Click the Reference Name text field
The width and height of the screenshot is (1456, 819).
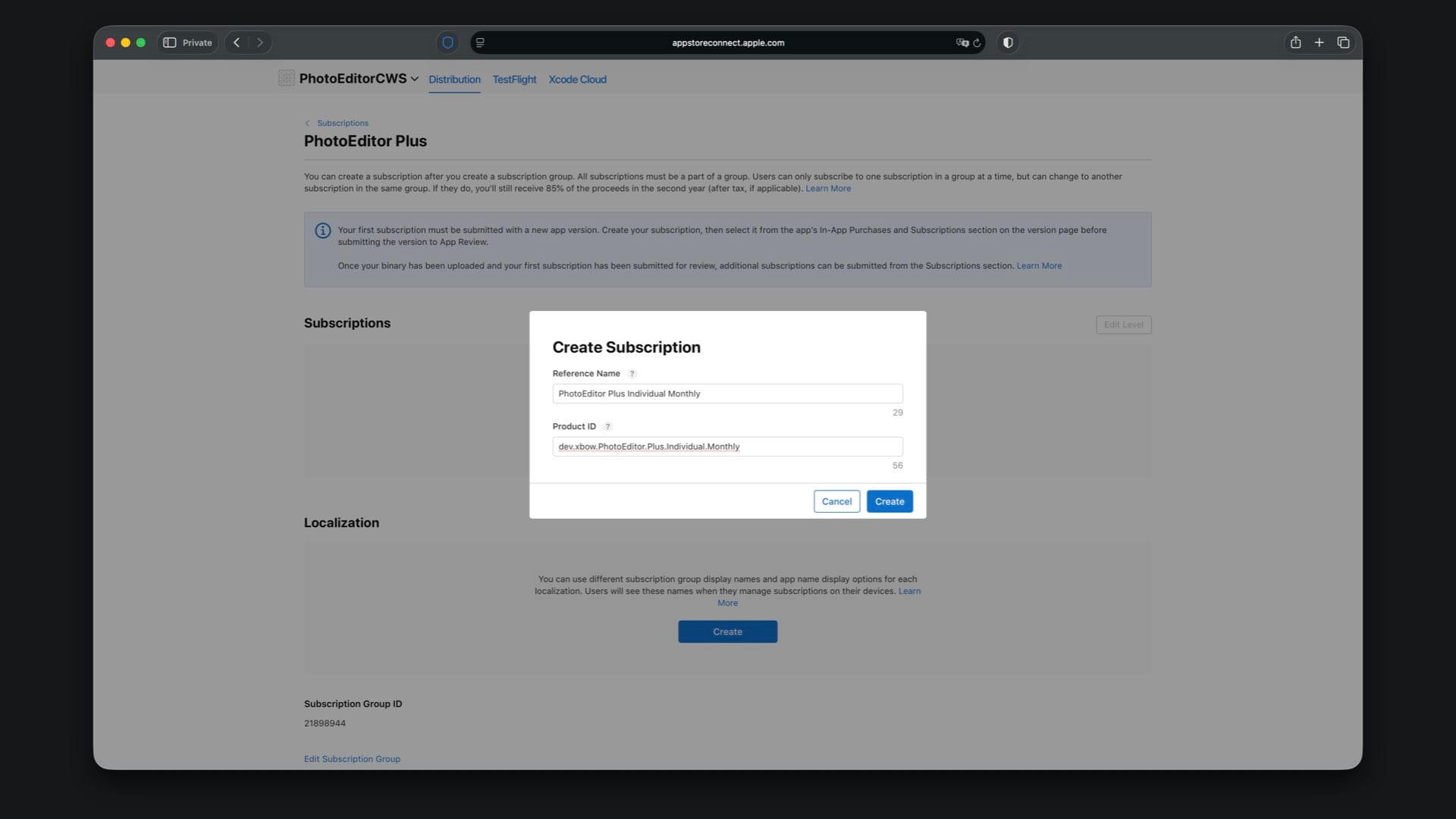726,394
